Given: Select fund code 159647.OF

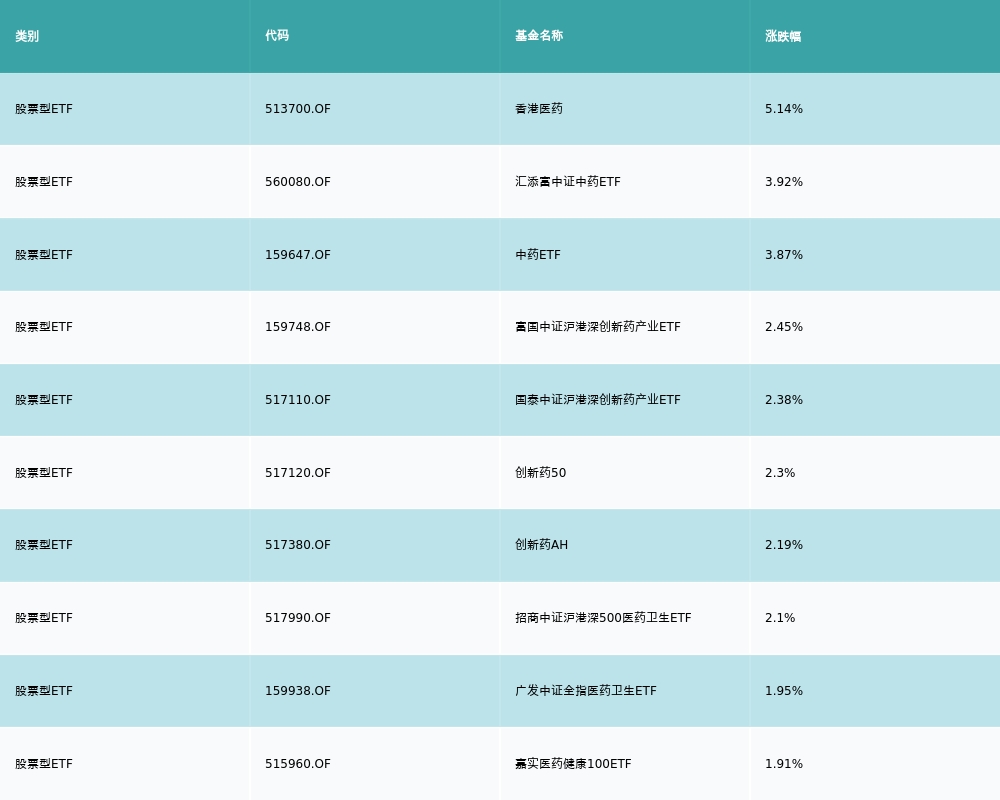Looking at the screenshot, I should click(298, 255).
